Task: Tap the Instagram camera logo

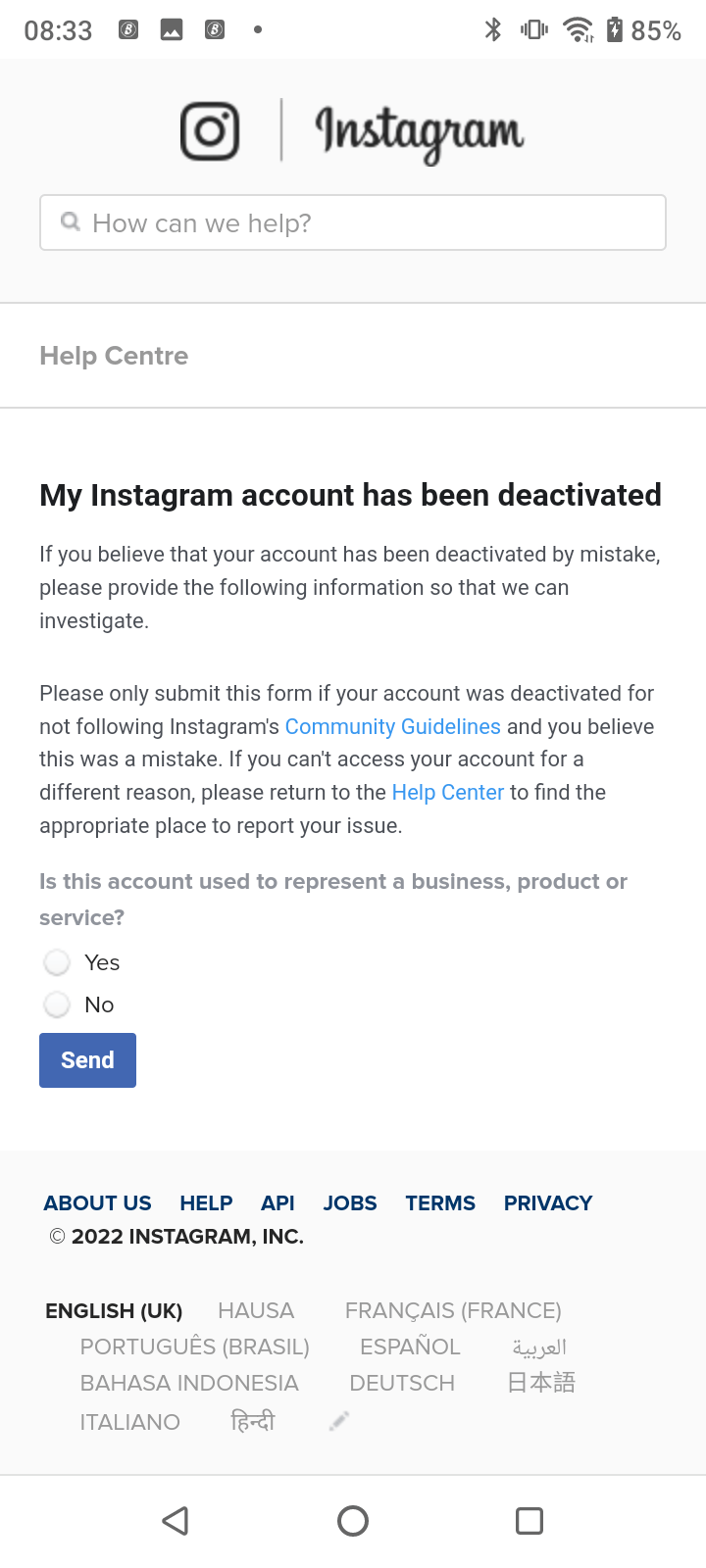Action: (210, 129)
